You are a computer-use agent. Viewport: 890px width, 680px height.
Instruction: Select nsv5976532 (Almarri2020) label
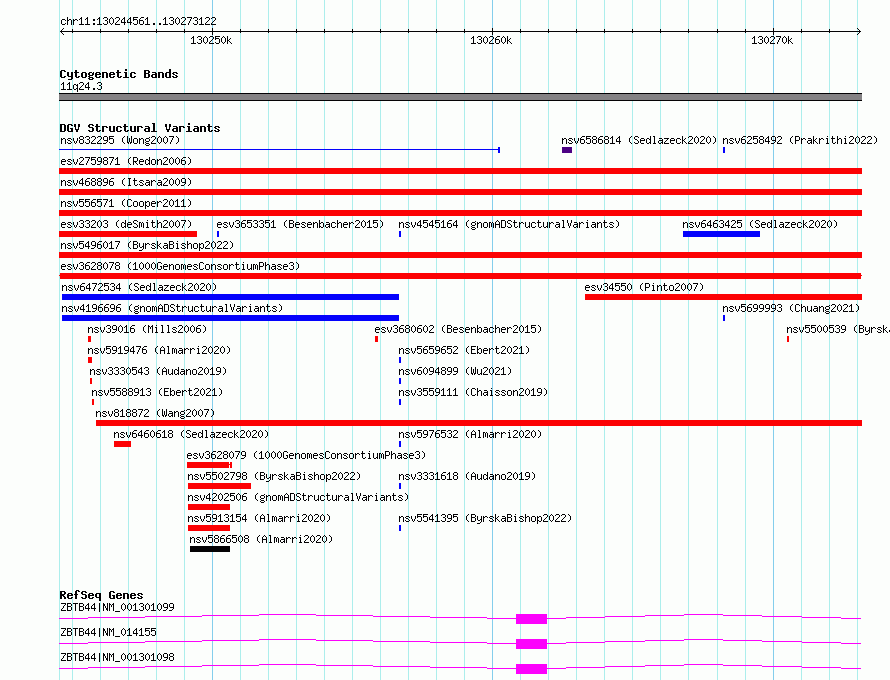(x=470, y=434)
